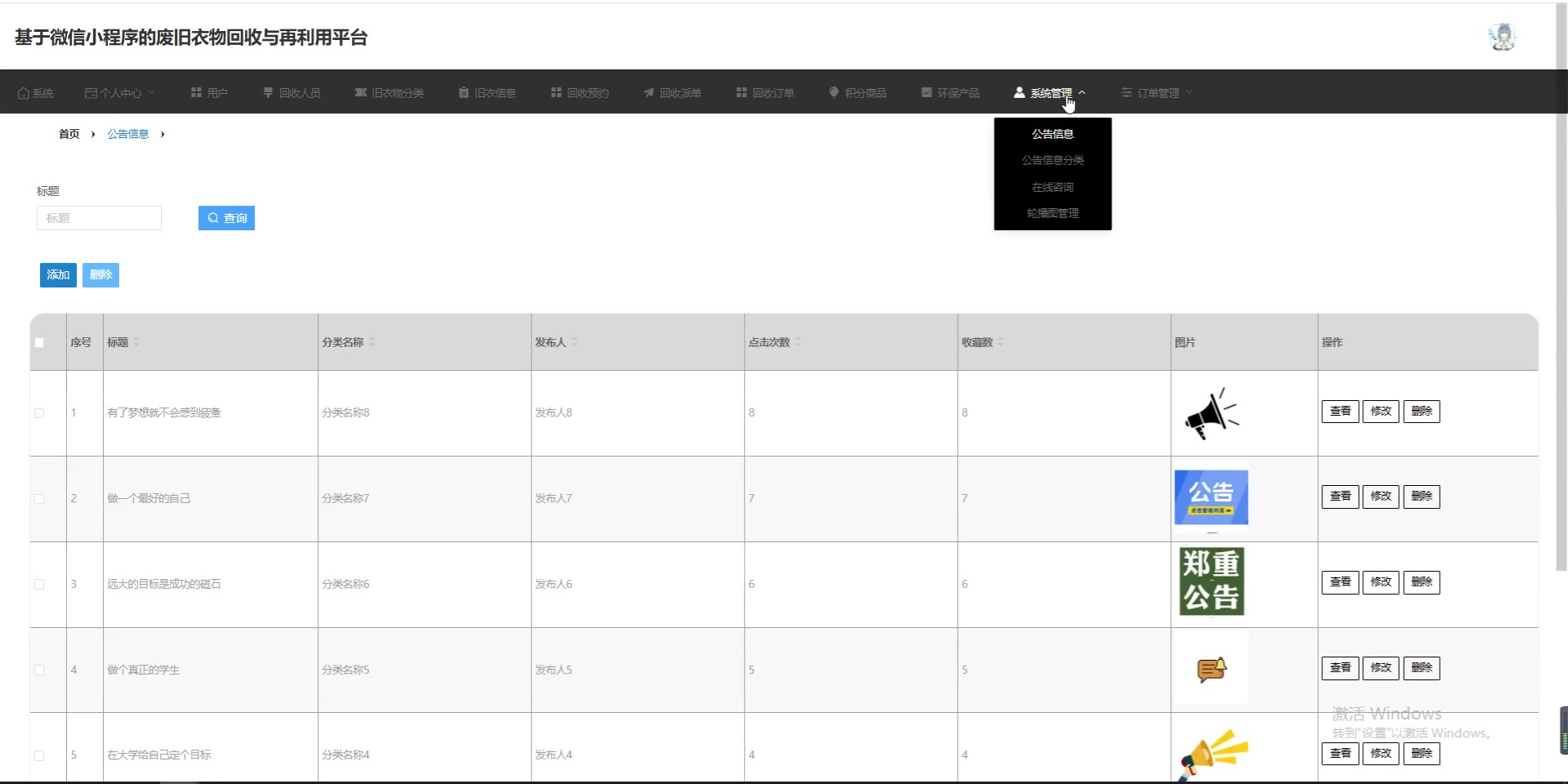Select the 回收订单 nav icon
This screenshot has width=1568, height=784.
(742, 92)
